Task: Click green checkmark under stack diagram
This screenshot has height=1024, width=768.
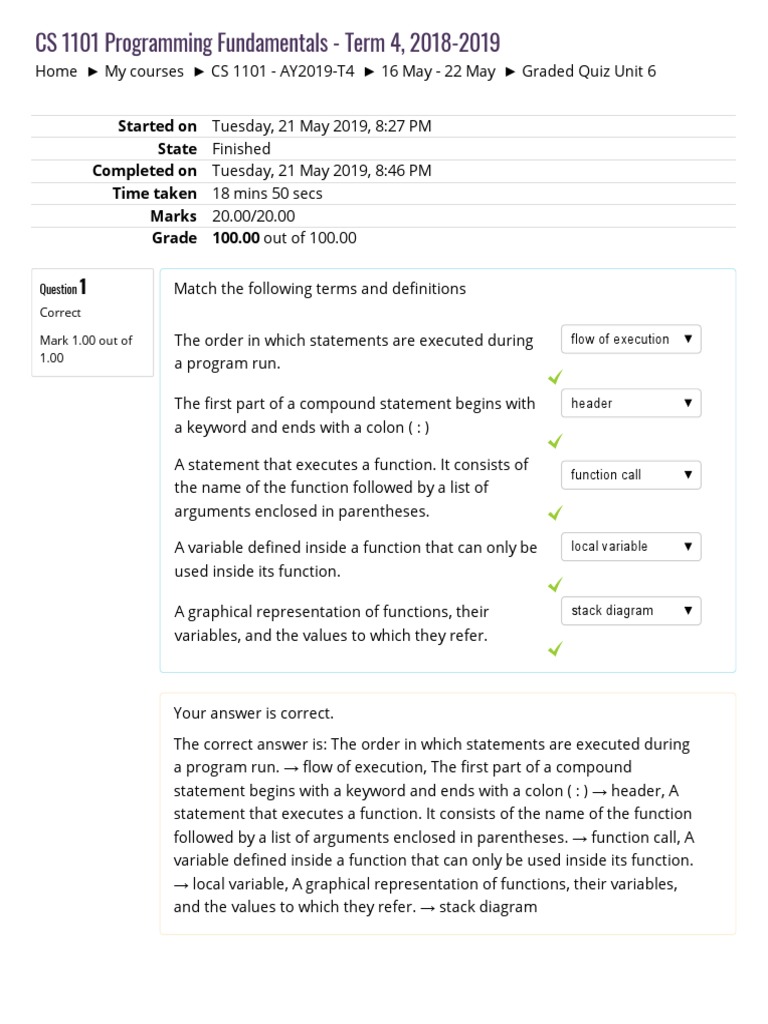Action: click(x=555, y=649)
